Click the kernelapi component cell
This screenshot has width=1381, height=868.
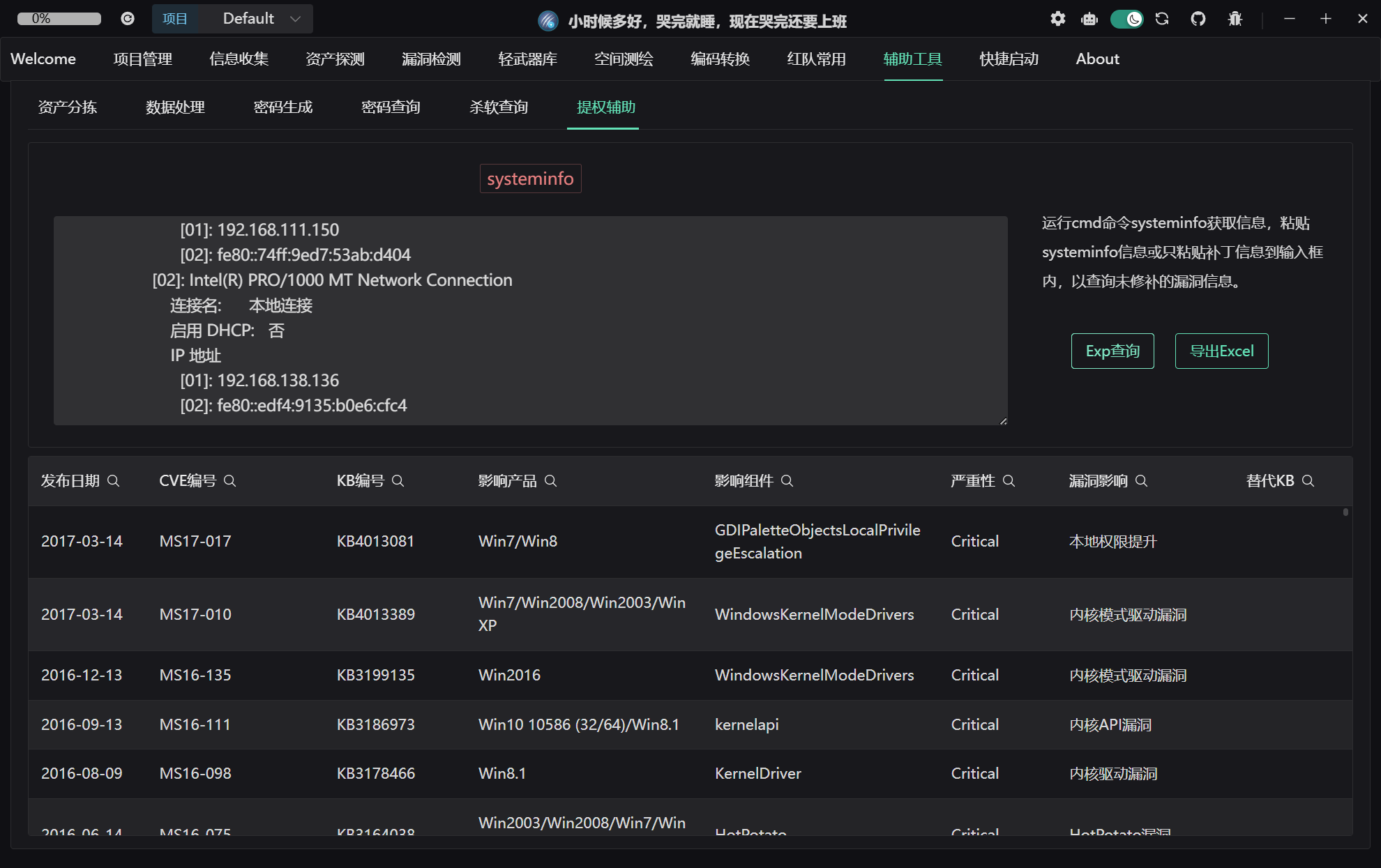pyautogui.click(x=747, y=725)
